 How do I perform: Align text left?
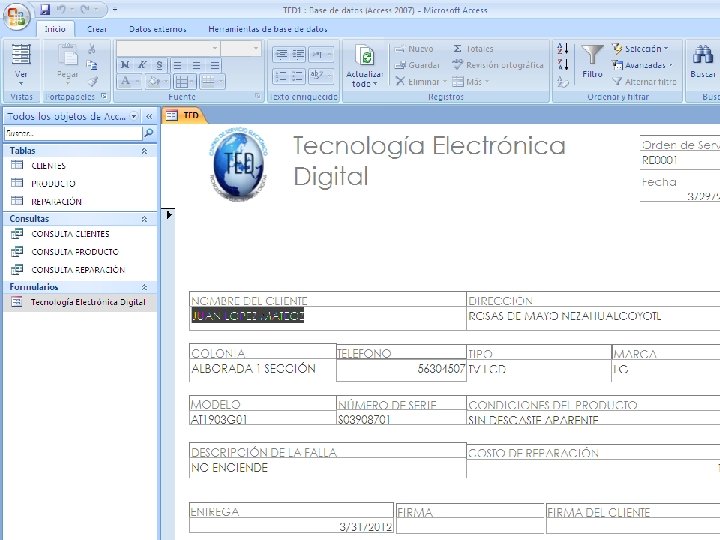178,65
